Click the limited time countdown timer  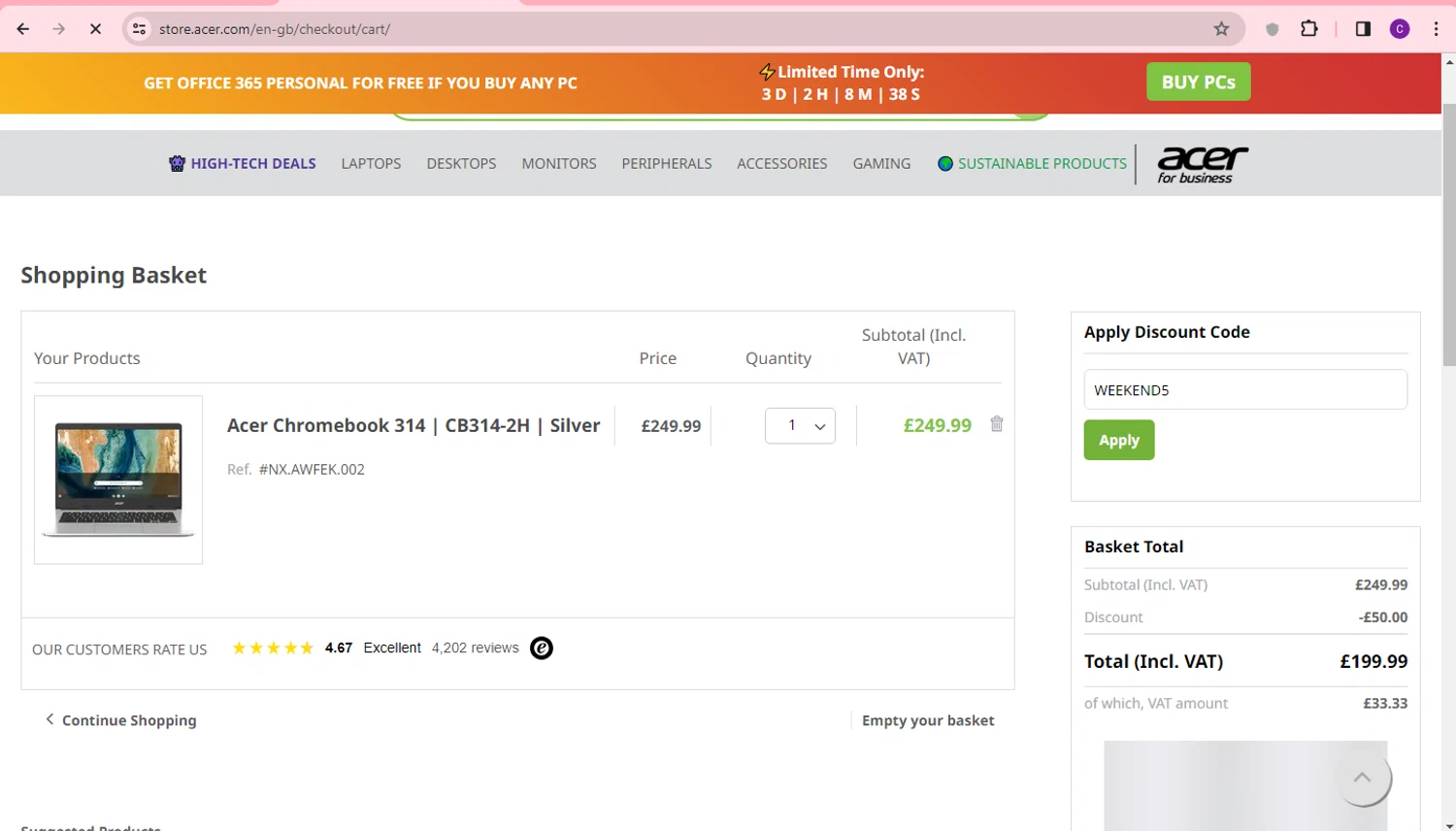841,94
